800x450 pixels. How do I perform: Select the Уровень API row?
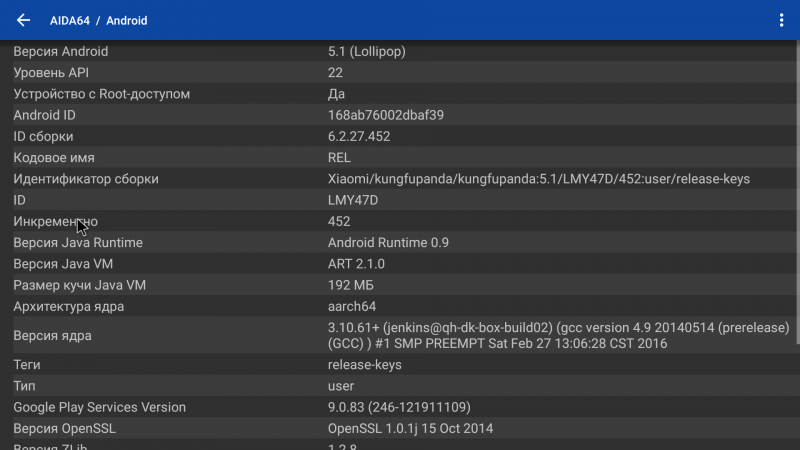tap(400, 72)
